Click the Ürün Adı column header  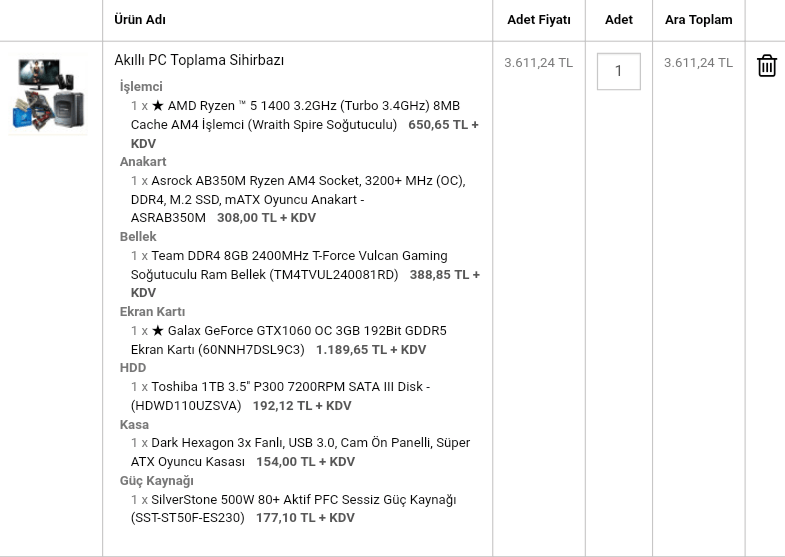click(140, 20)
